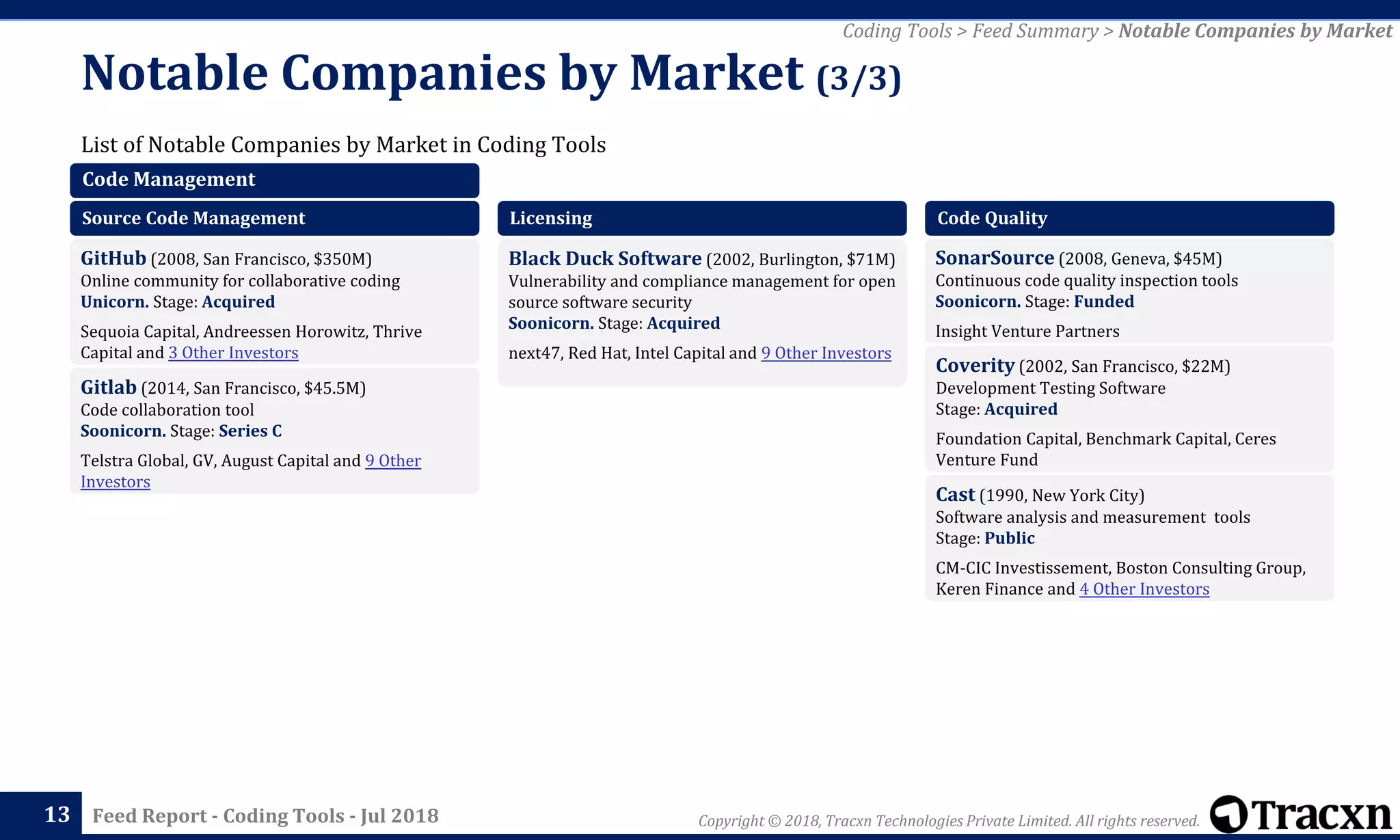Select the Source Code Management header
Screen dimensions: 1400x840
tap(274, 218)
